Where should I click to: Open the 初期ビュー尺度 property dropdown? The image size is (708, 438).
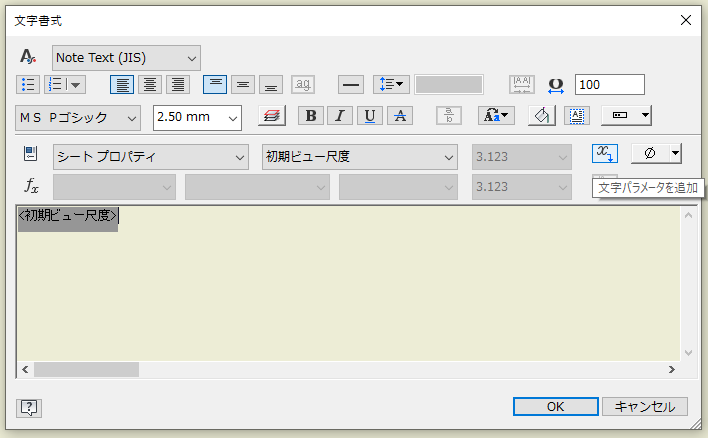tap(360, 157)
